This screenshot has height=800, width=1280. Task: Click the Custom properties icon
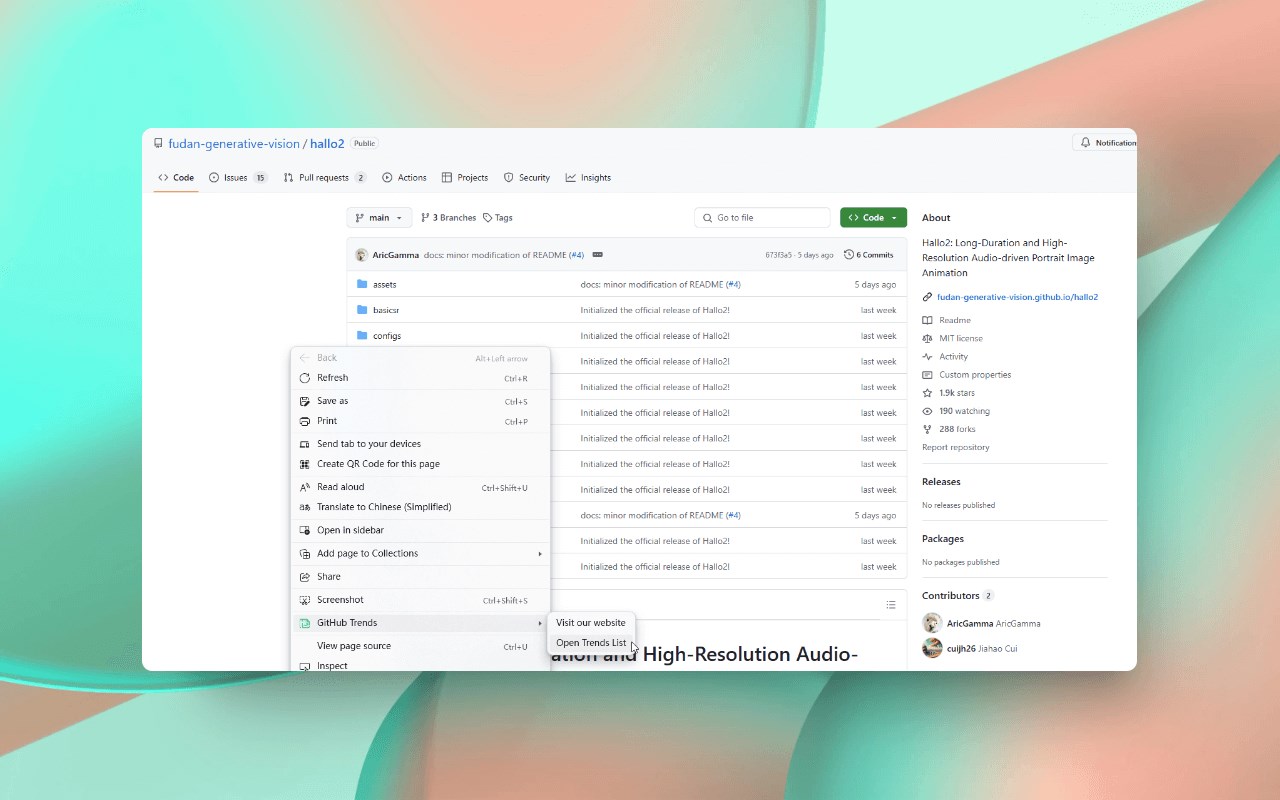pos(928,375)
